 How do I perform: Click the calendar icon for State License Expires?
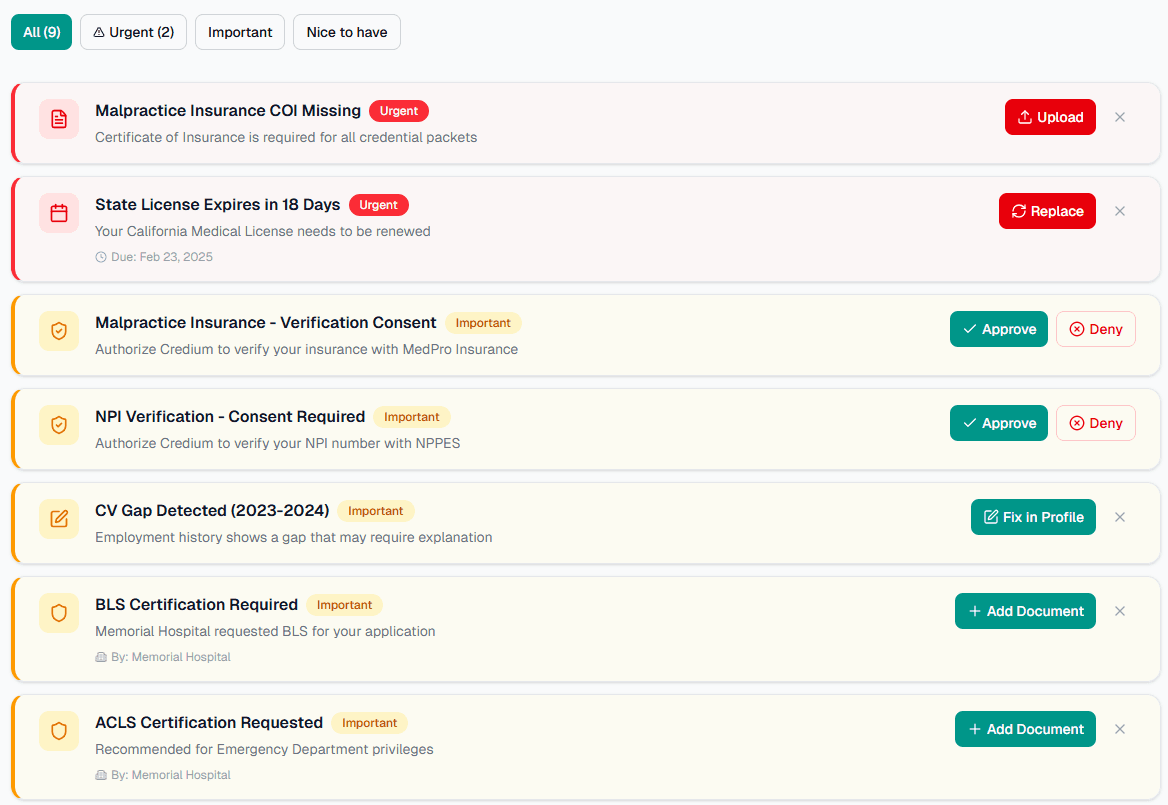pos(59,213)
